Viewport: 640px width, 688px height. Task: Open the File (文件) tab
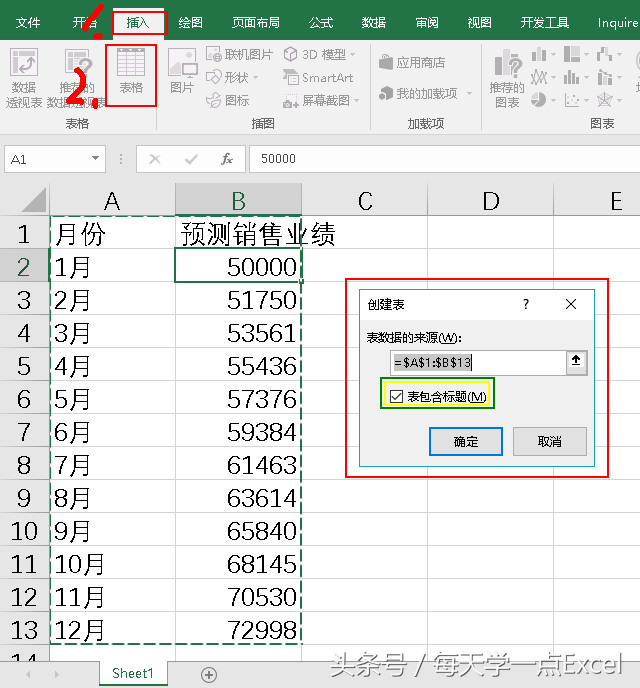28,22
